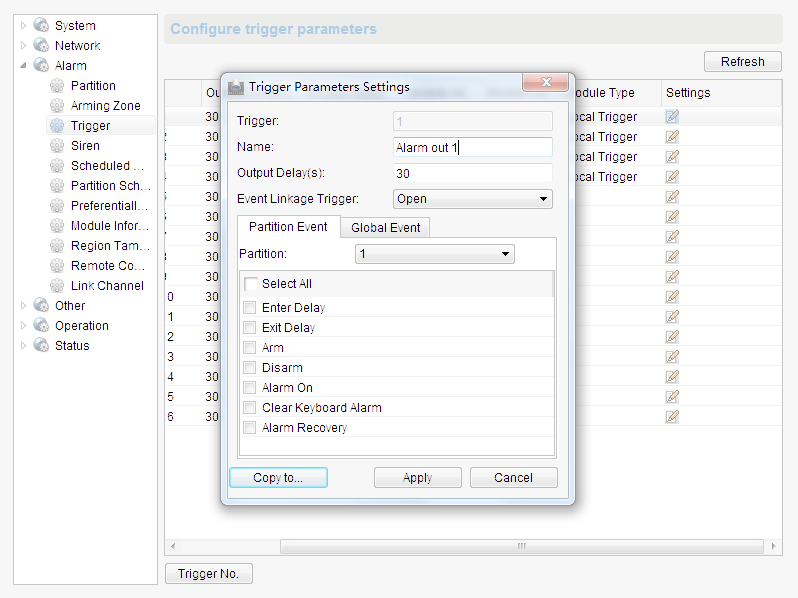The height and width of the screenshot is (598, 798).
Task: Open the Preferentiall... sidebar item
Action: tap(109, 206)
